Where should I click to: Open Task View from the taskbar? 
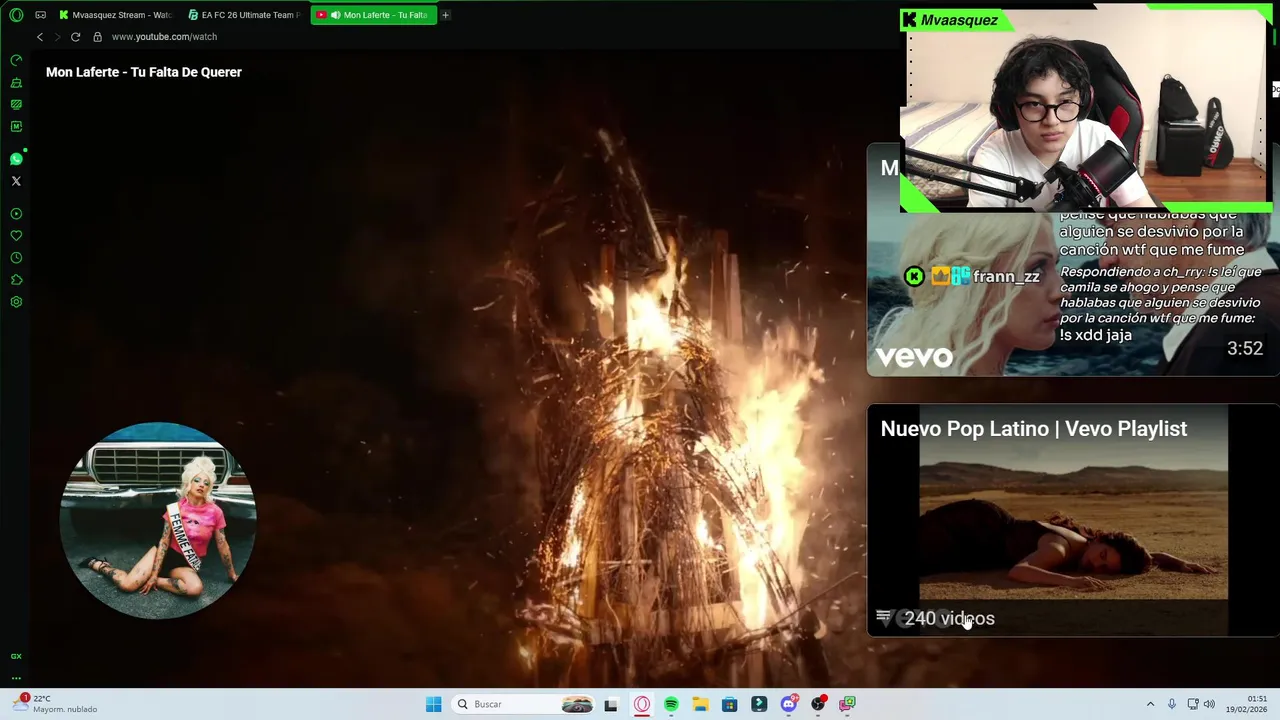611,704
